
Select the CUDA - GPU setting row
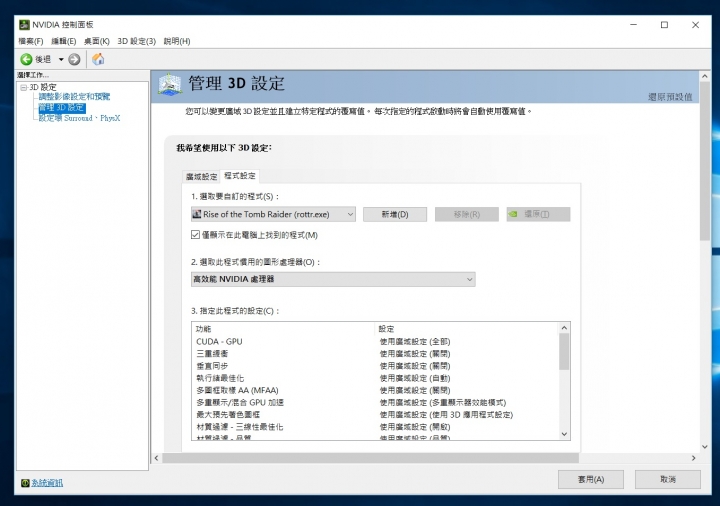pyautogui.click(x=375, y=342)
